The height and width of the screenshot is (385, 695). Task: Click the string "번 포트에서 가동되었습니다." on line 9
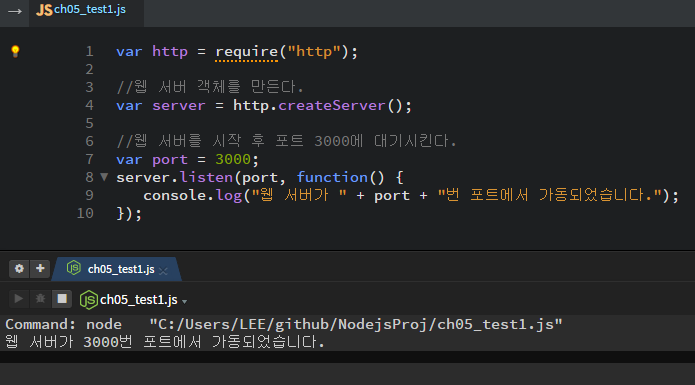pyautogui.click(x=550, y=195)
